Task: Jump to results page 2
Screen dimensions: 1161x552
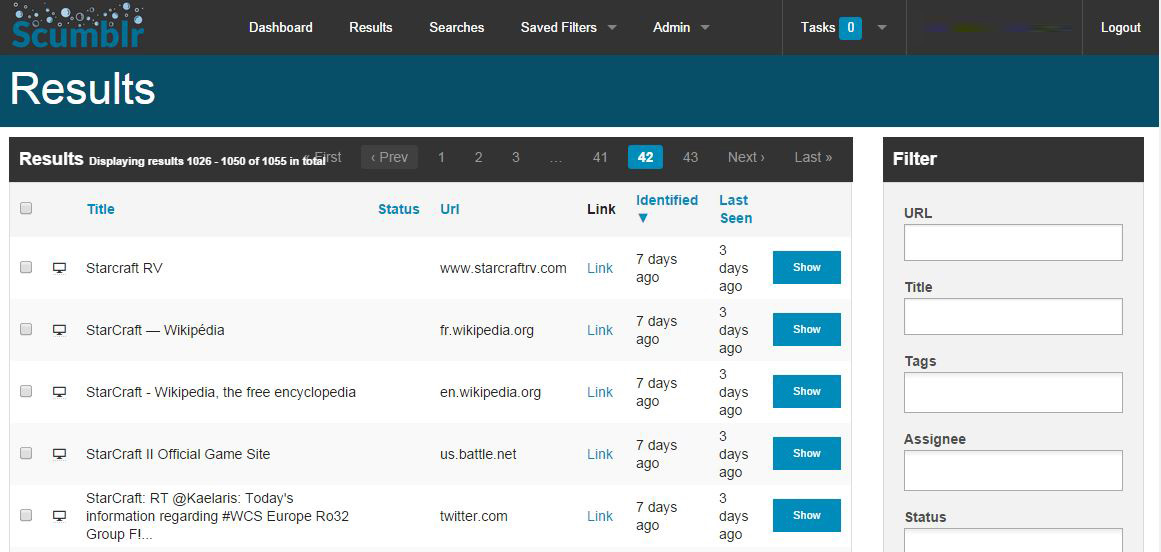Action: pos(478,157)
